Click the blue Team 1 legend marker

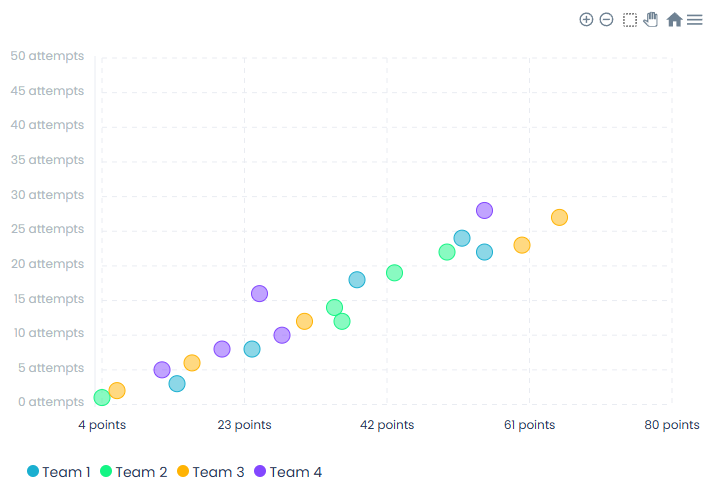click(x=33, y=472)
